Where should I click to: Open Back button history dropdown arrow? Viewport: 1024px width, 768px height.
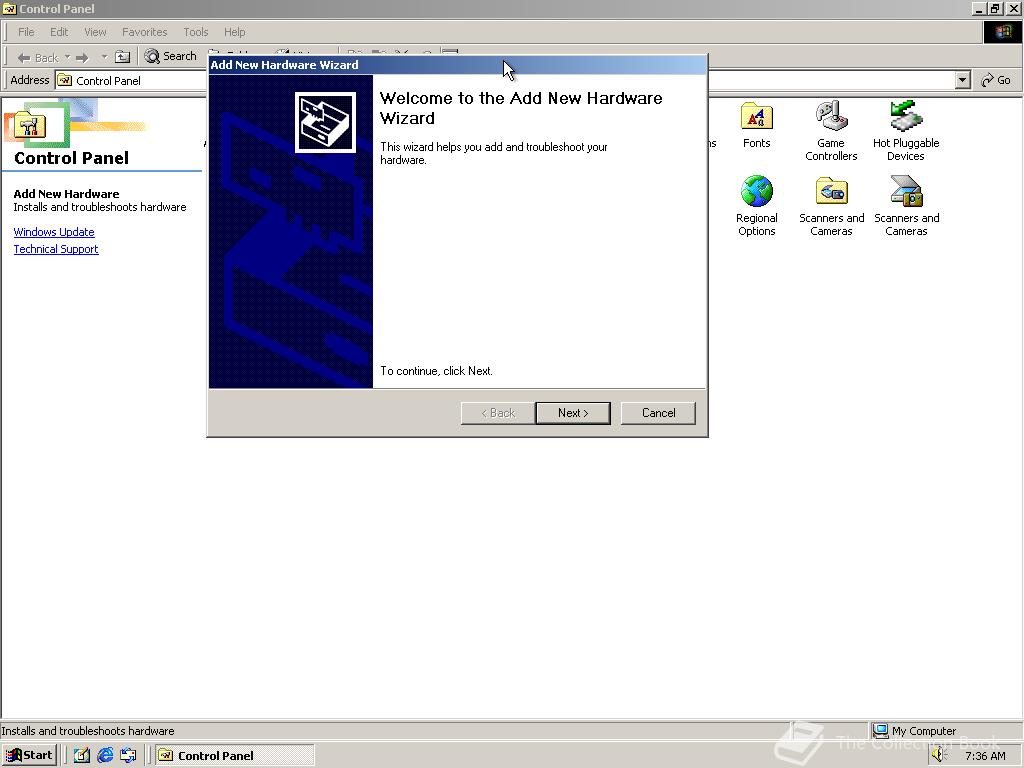67,57
